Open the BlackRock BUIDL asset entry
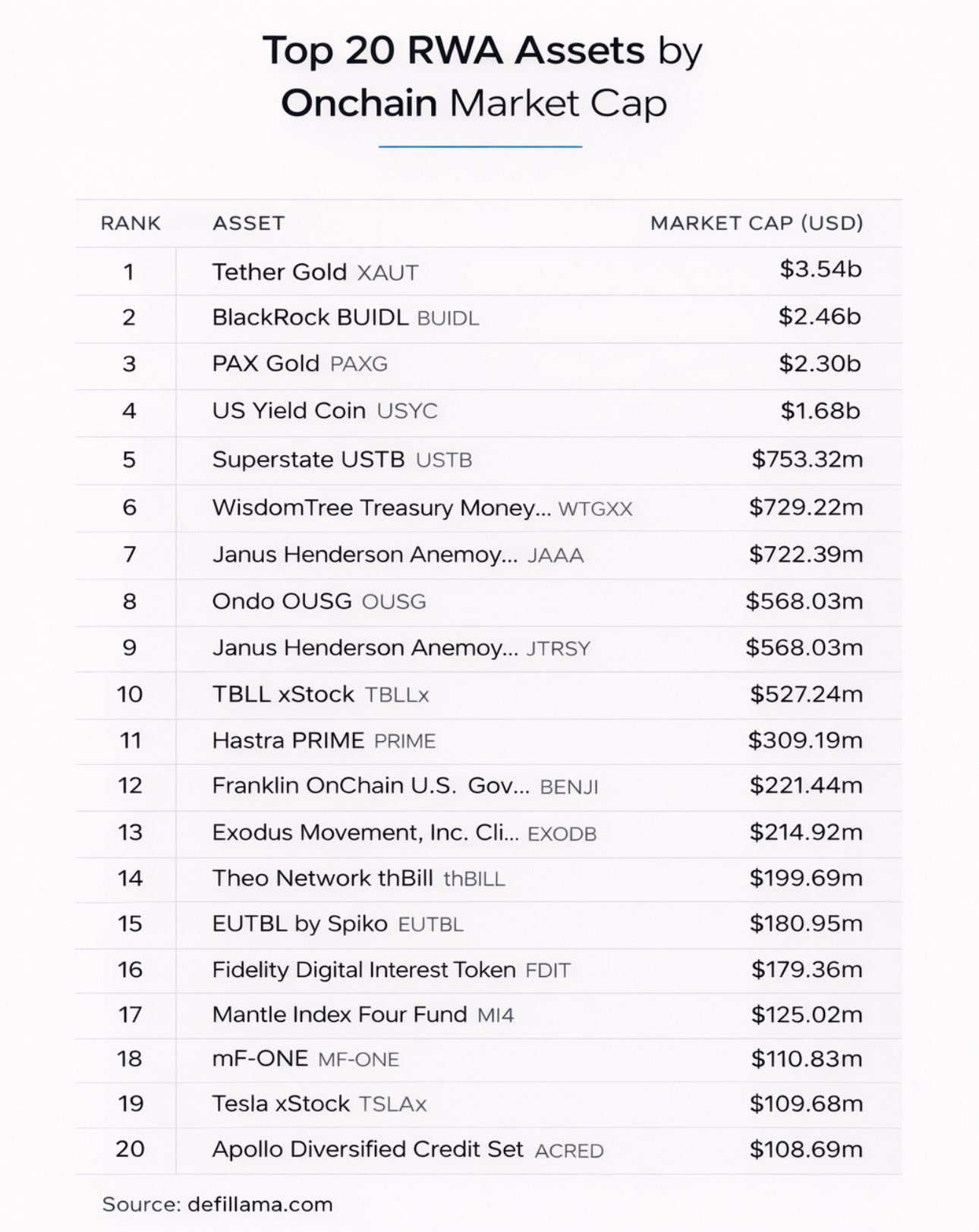This screenshot has width=979, height=1232. (310, 317)
